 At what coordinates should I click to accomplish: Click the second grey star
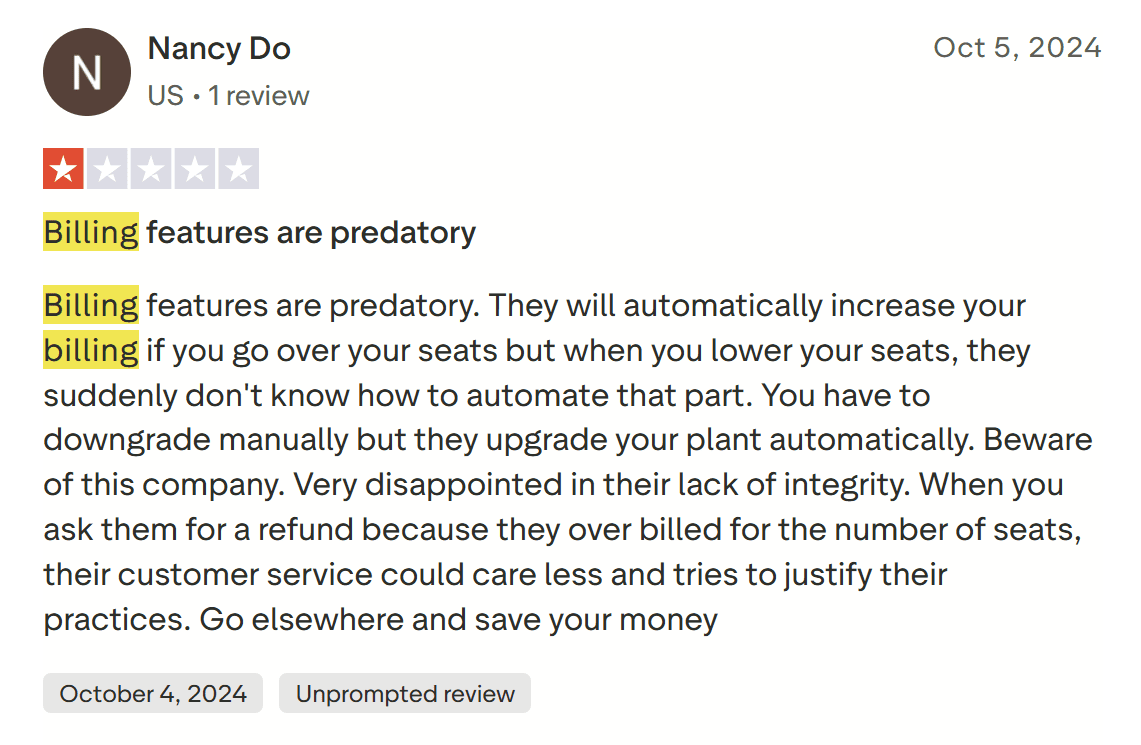107,169
